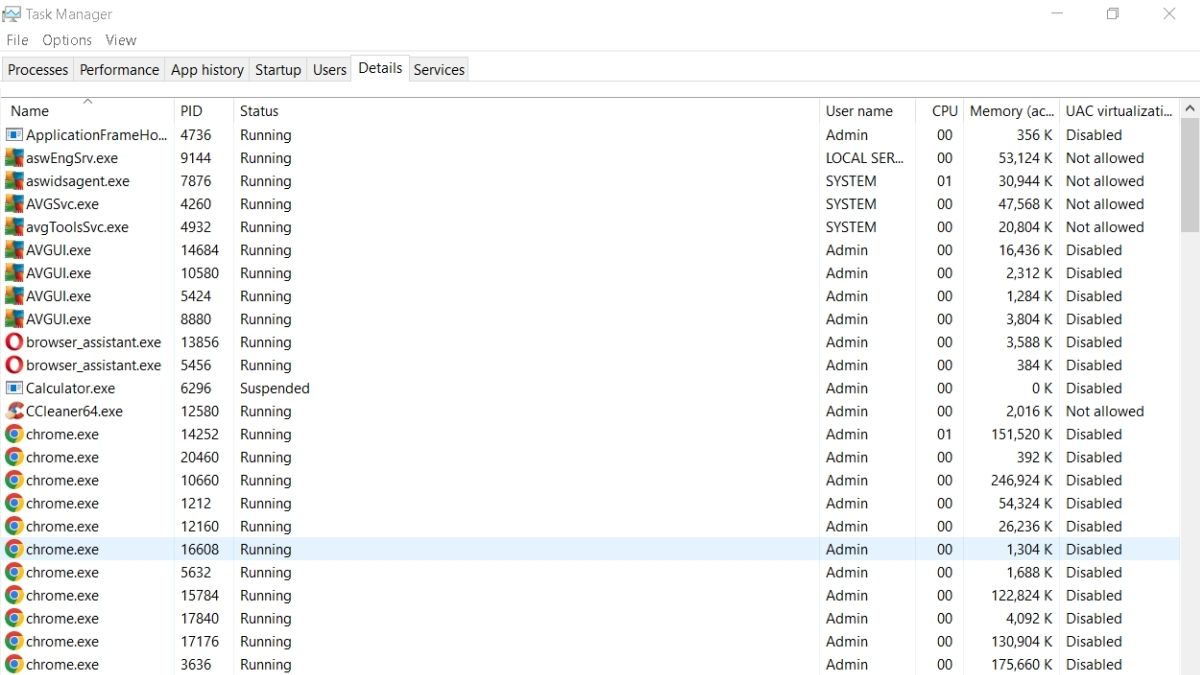Sort processes by the CPU column

coord(943,110)
